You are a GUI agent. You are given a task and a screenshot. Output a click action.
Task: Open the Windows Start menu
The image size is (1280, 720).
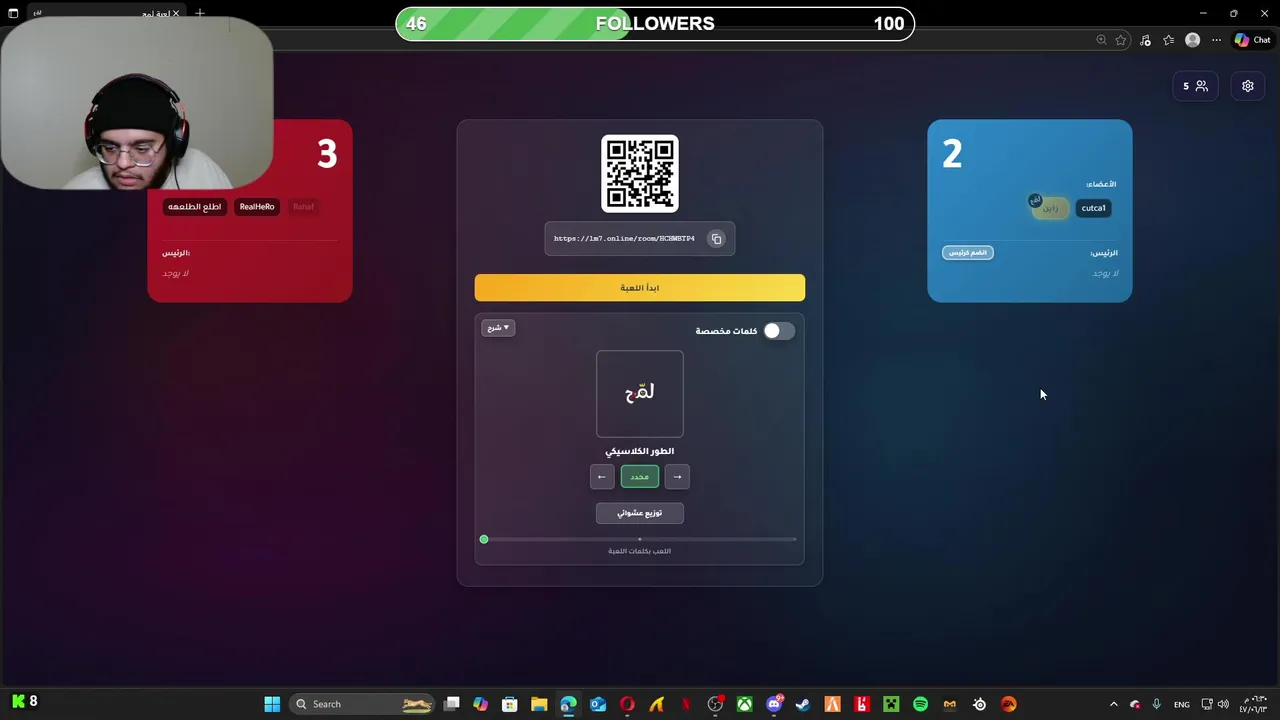pos(272,704)
